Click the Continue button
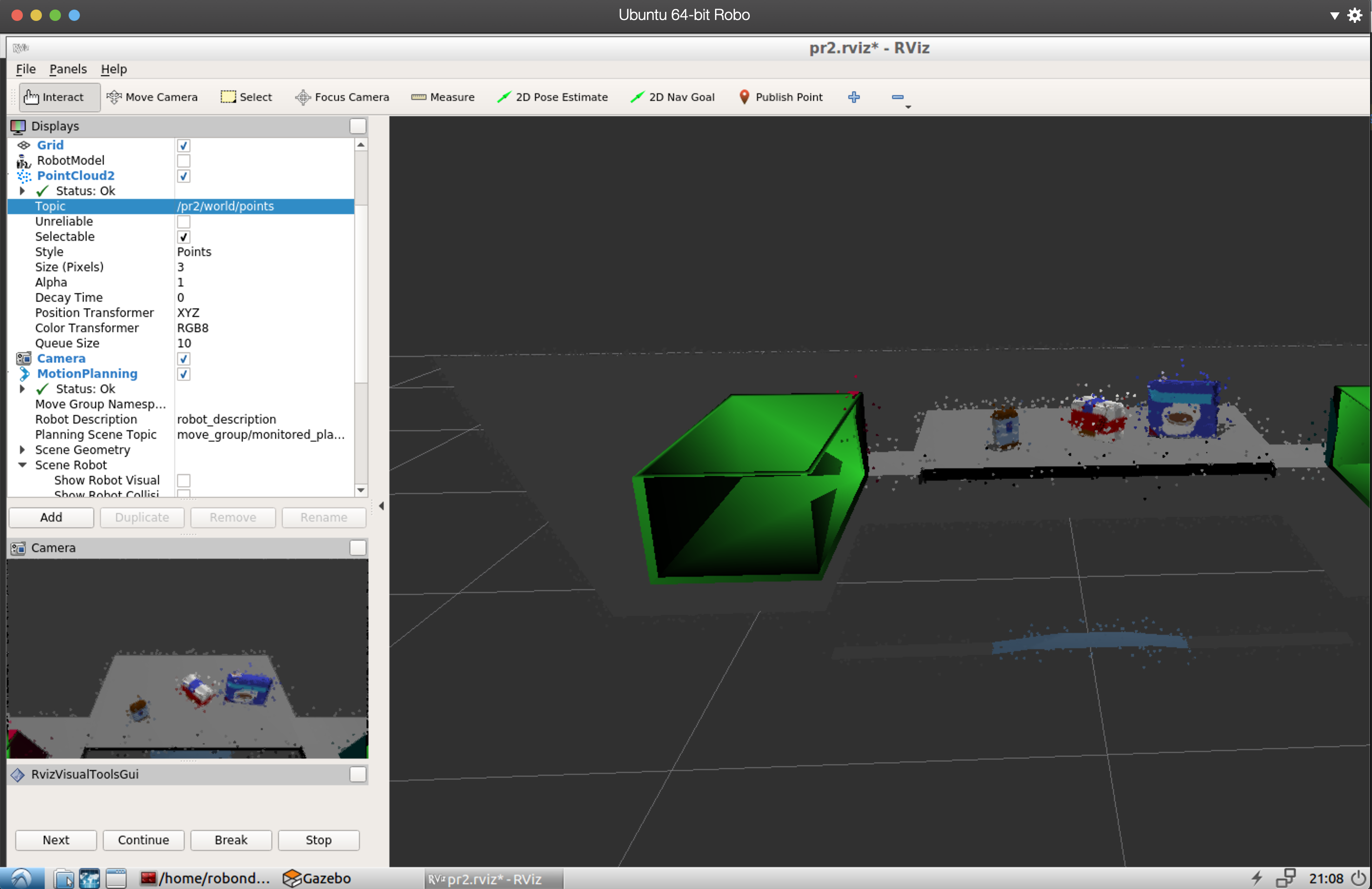The height and width of the screenshot is (889, 1372). click(x=144, y=840)
